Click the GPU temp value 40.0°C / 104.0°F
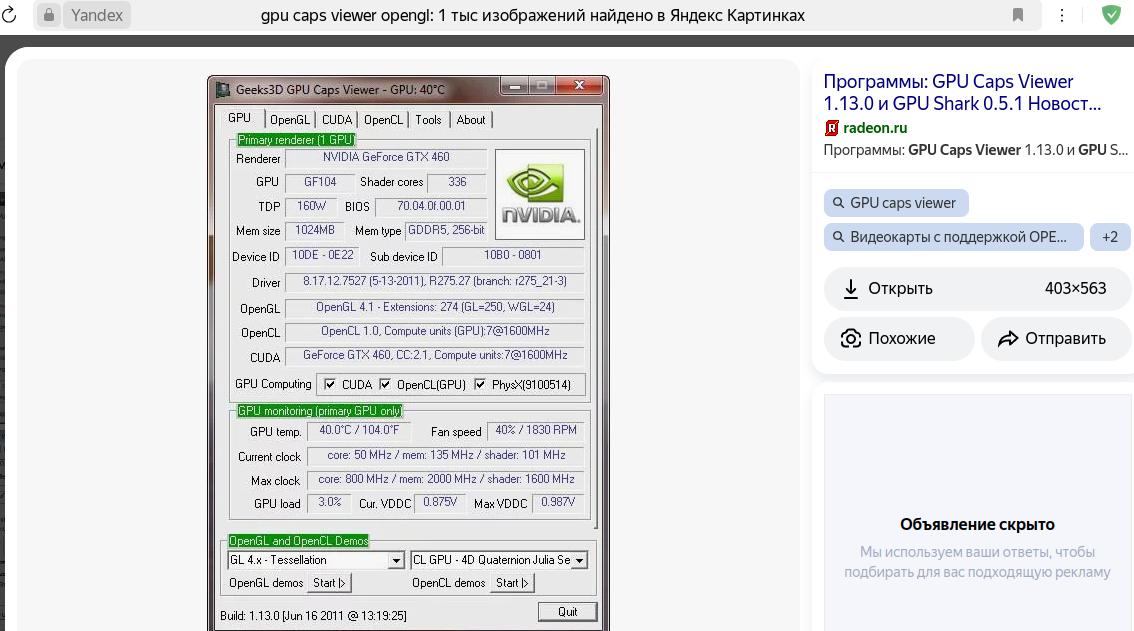This screenshot has height=631, width=1134. 359,431
